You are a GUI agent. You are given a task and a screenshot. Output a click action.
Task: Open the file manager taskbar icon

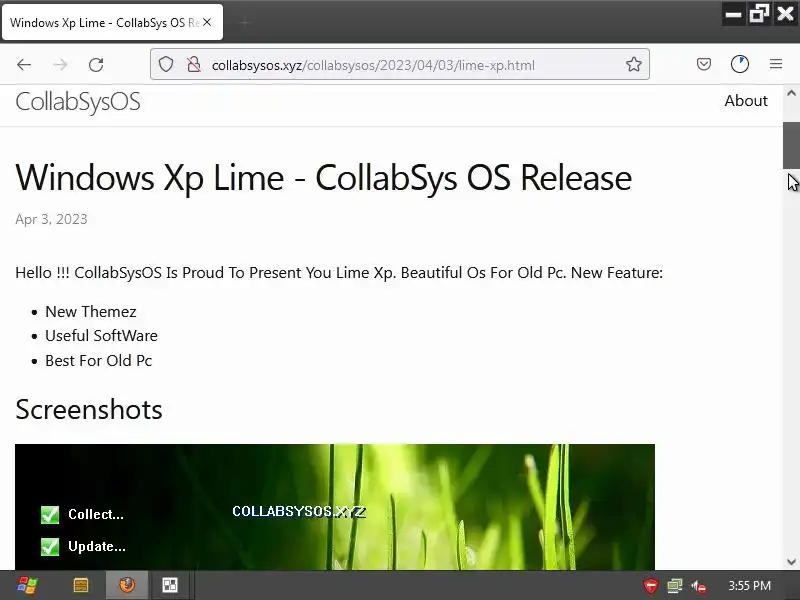(81, 585)
